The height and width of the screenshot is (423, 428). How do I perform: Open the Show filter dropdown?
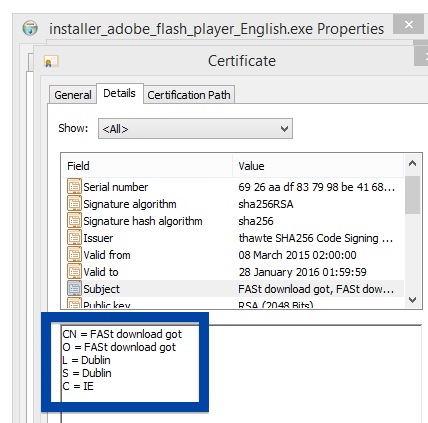point(195,129)
